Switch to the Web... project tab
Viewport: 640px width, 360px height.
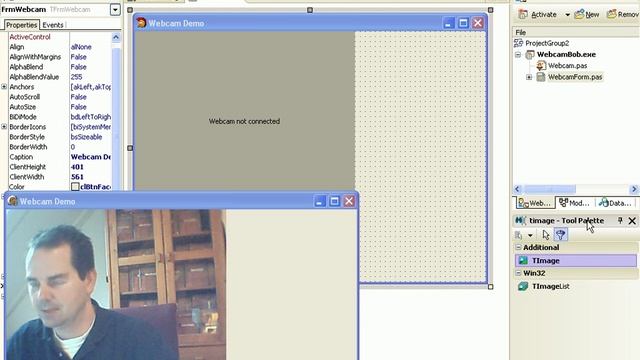tap(534, 203)
